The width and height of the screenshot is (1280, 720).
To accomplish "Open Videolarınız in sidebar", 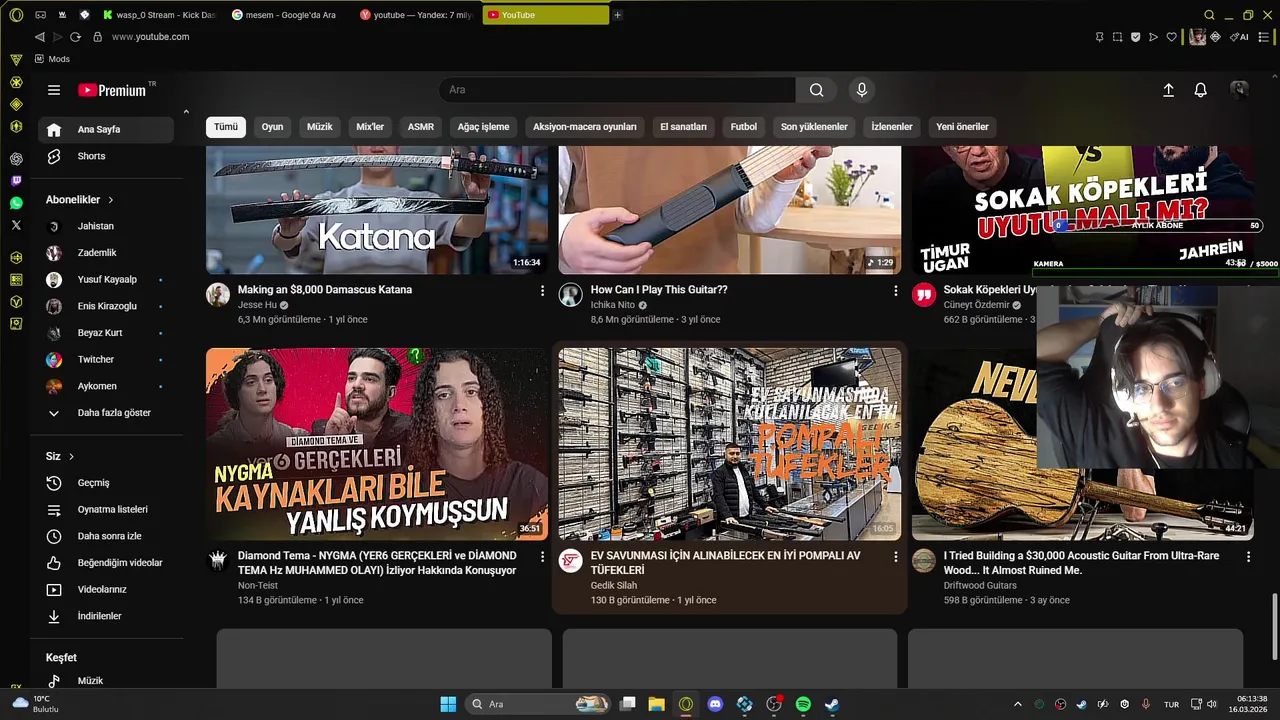I will (106, 589).
